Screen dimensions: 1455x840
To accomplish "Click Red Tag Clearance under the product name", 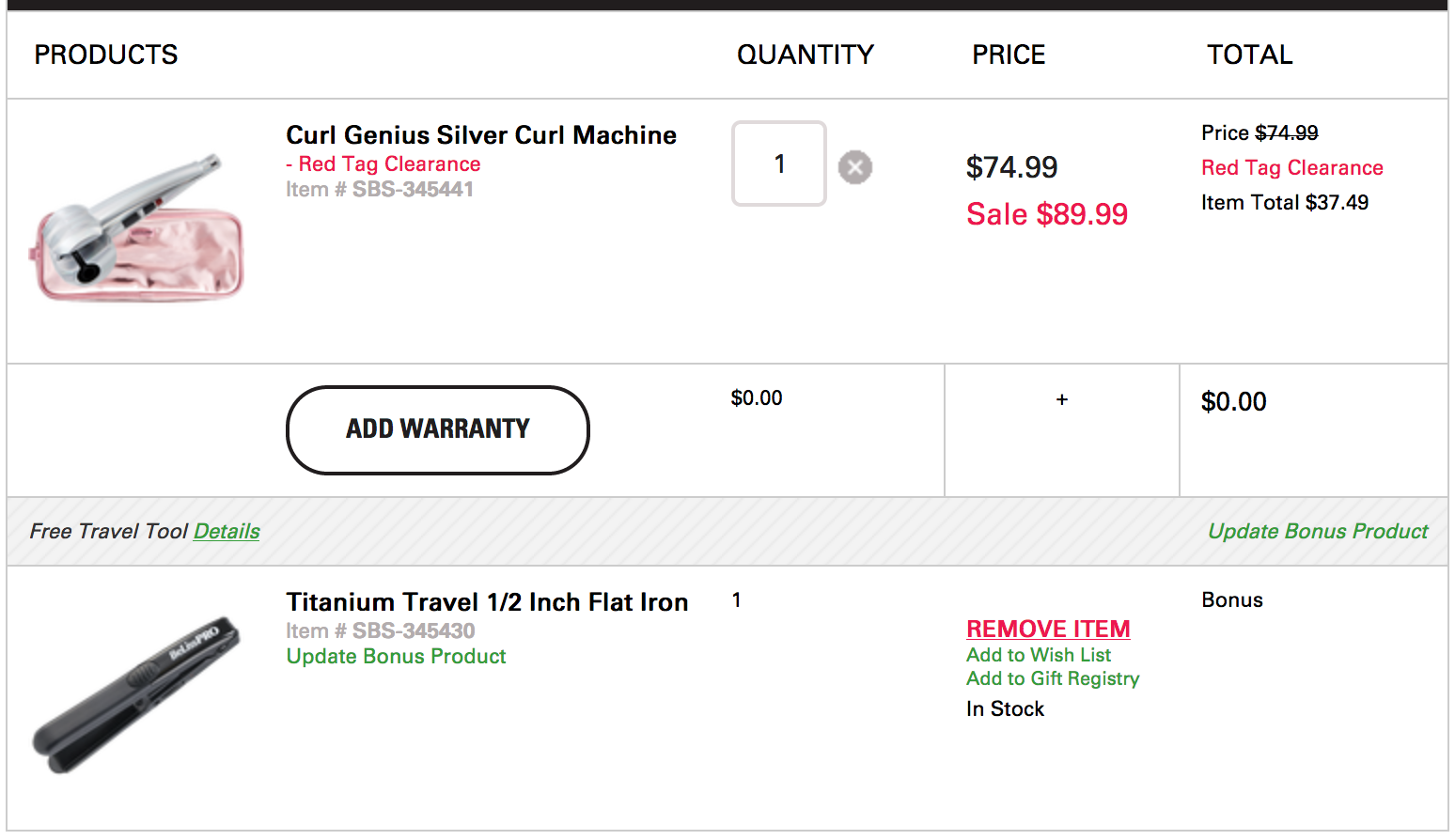I will (x=389, y=164).
